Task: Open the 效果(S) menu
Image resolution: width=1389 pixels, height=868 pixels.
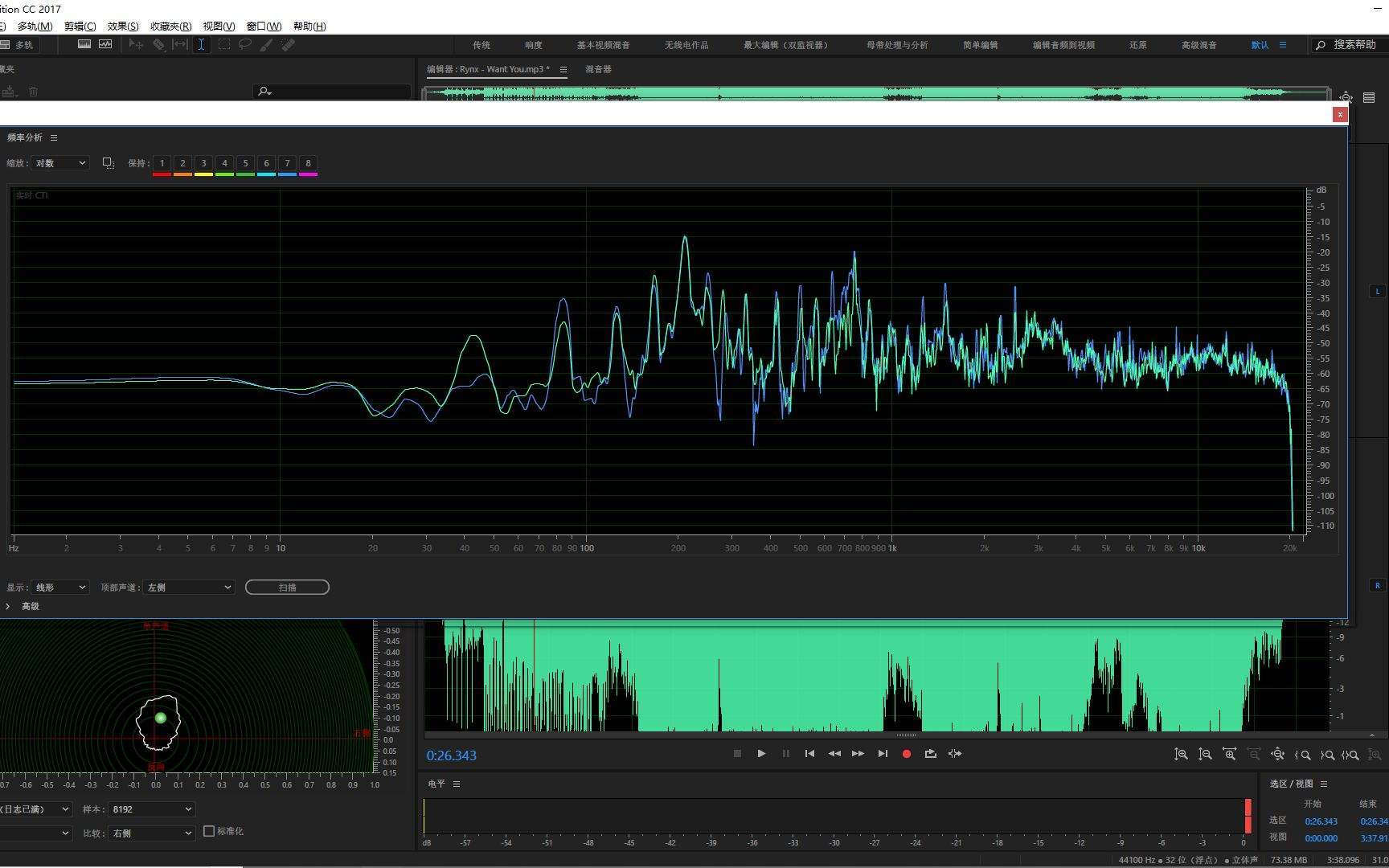Action: click(123, 26)
